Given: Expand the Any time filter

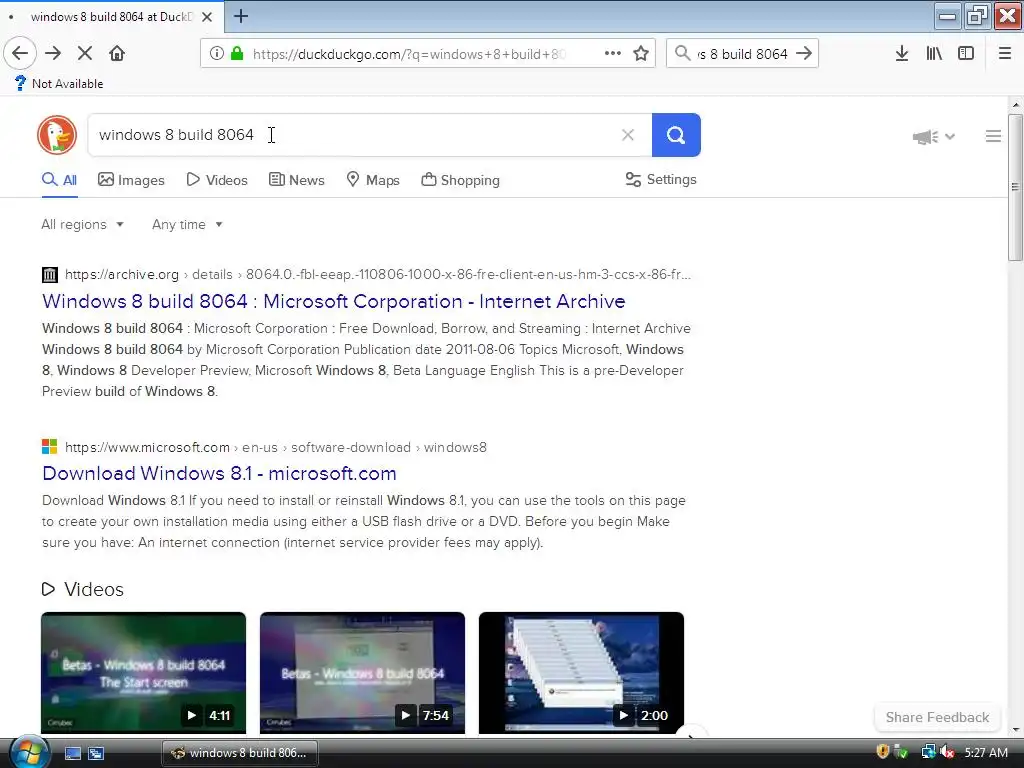Looking at the screenshot, I should click(x=187, y=225).
